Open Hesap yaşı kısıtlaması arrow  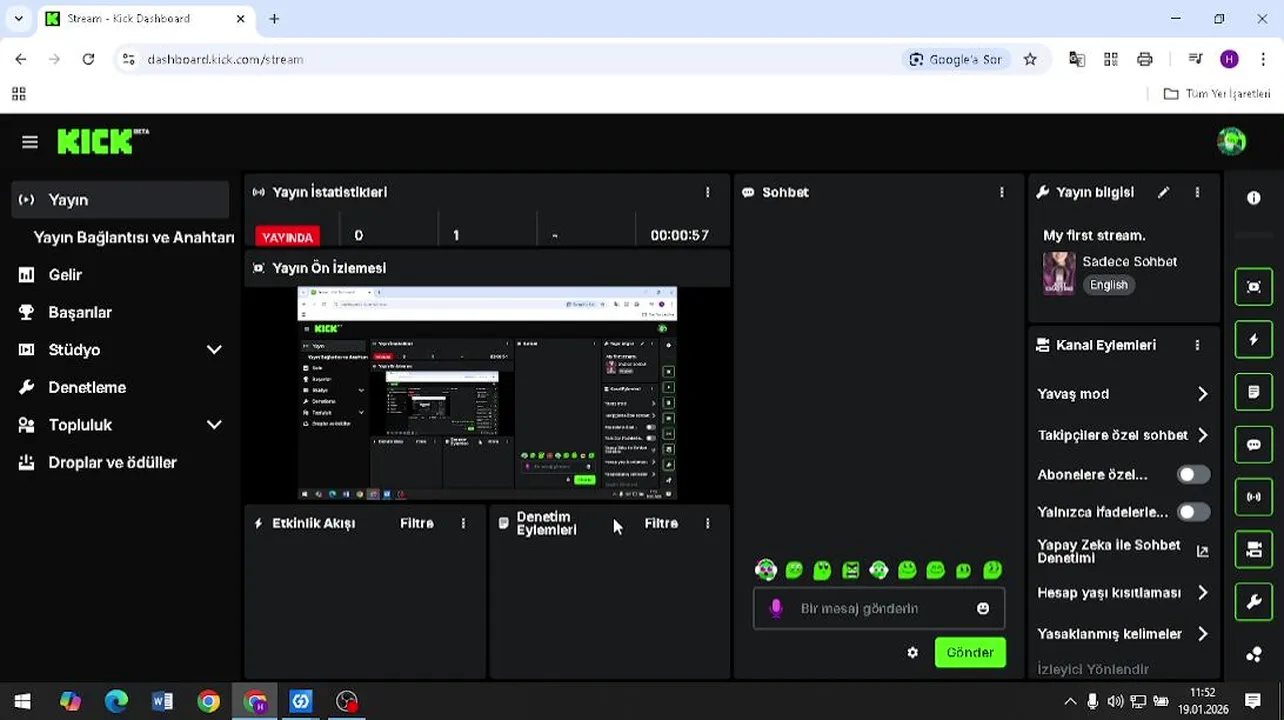coord(1202,593)
